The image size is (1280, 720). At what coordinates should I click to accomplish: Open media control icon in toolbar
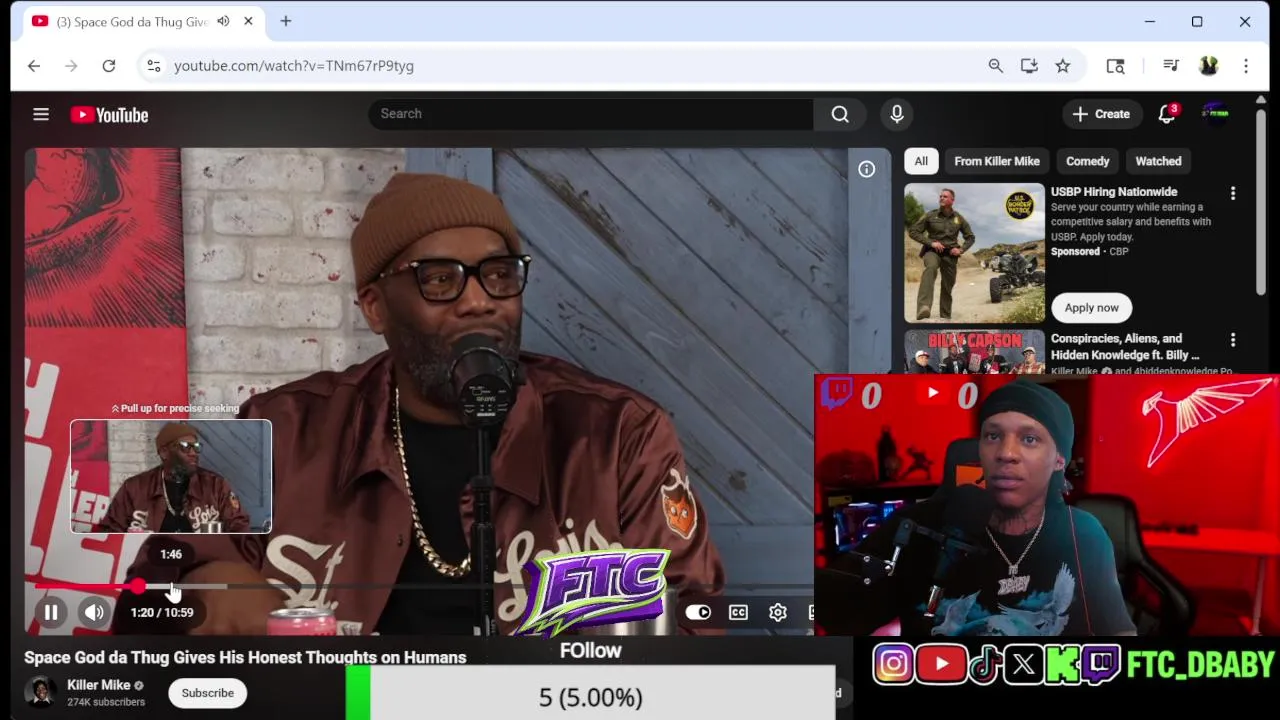[1171, 66]
